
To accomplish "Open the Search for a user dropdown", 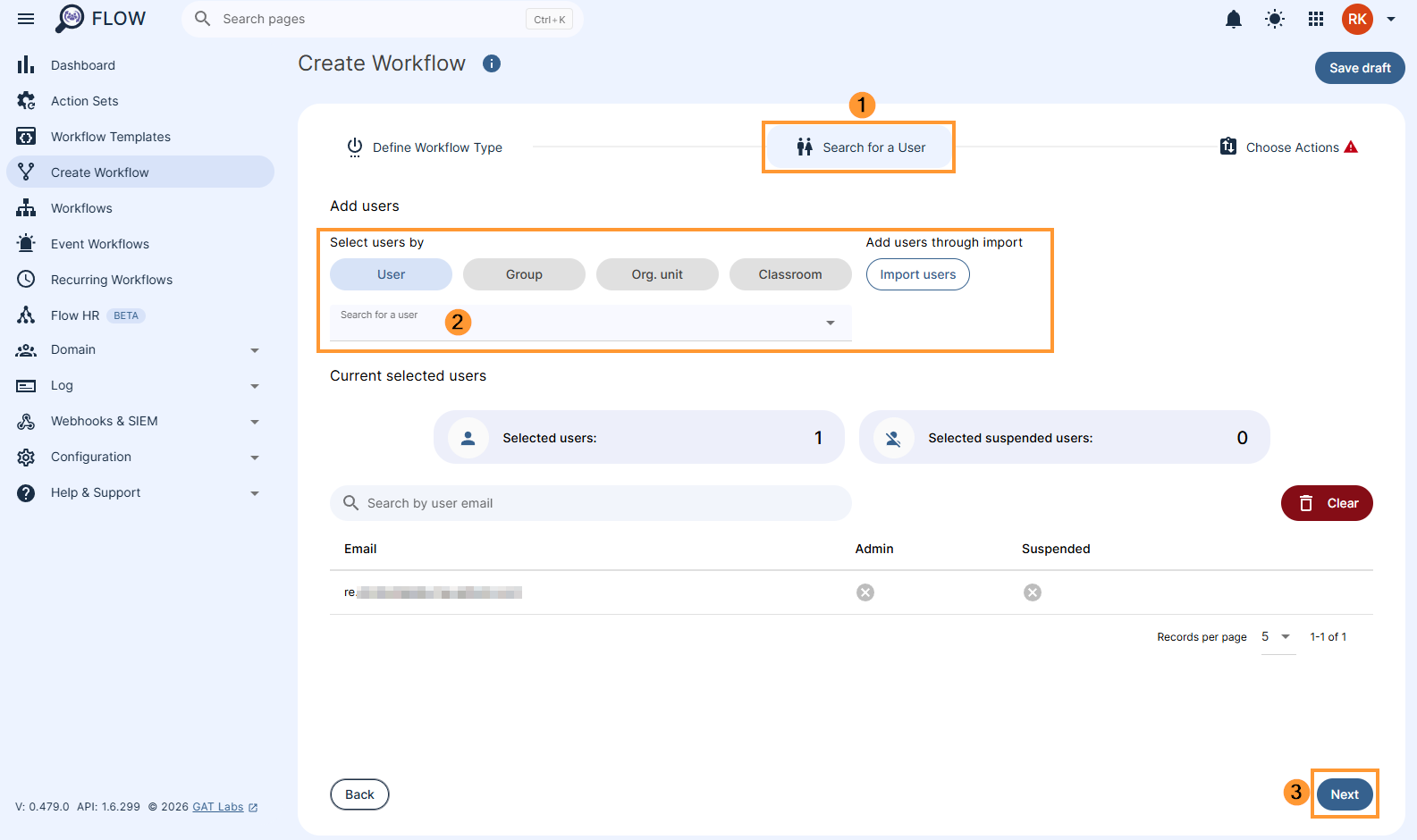I will (x=590, y=323).
